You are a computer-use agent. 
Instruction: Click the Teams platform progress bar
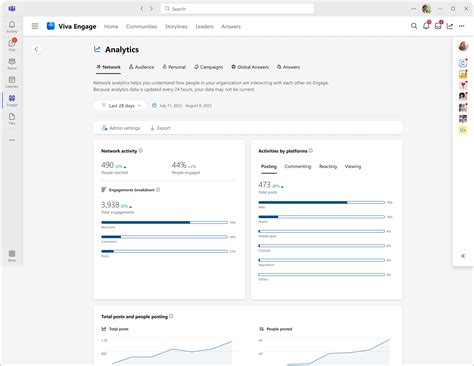click(x=322, y=217)
